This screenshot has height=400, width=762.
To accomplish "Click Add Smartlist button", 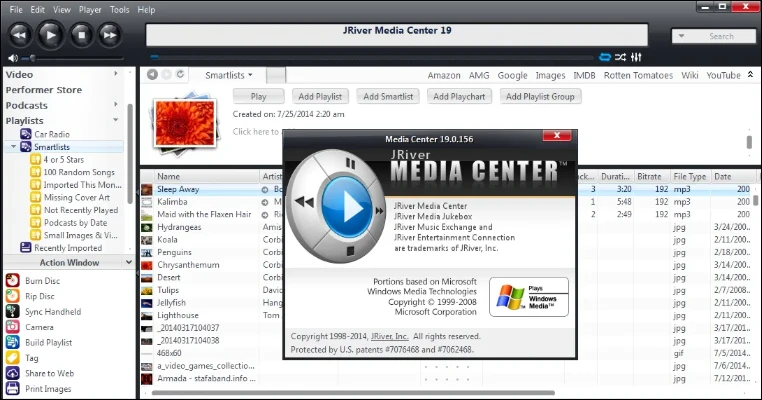I will 388,96.
